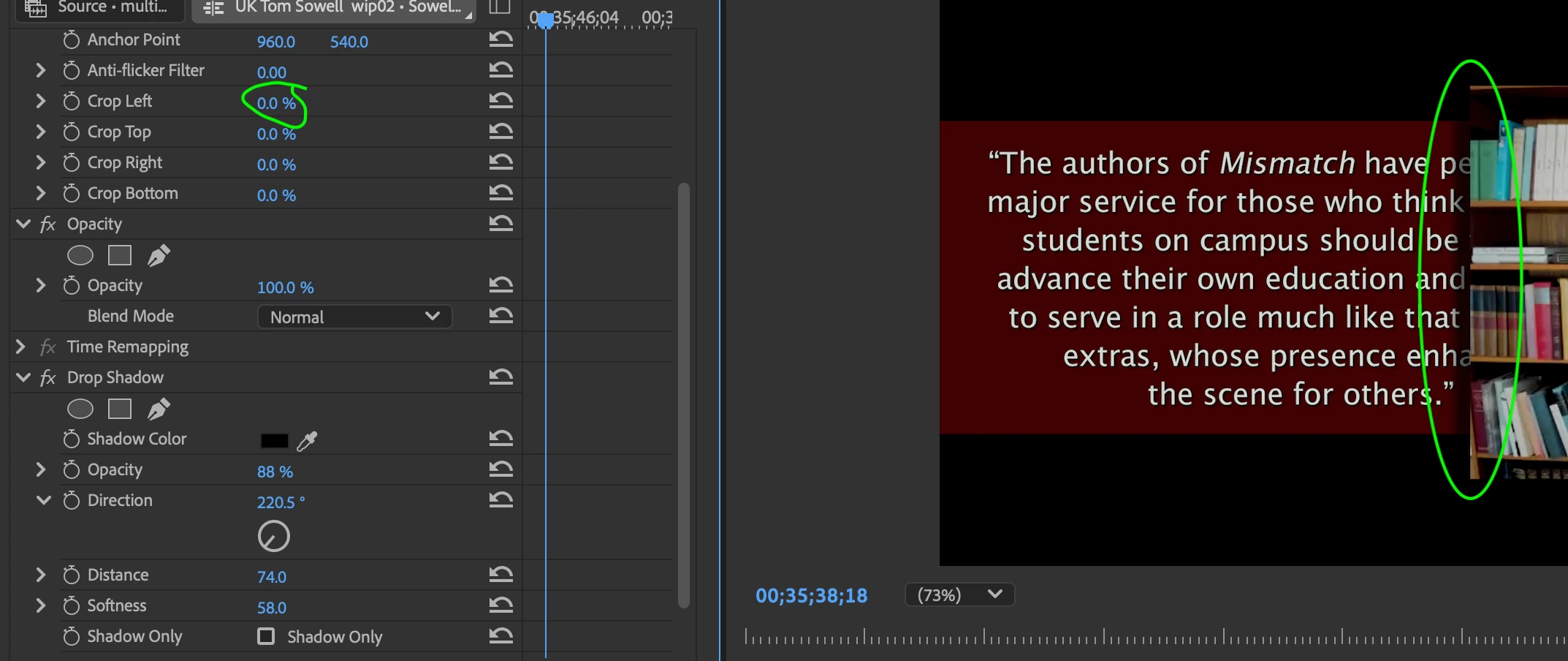Open the black Shadow Color swatch
Screen dimensions: 1568x661
click(x=274, y=440)
